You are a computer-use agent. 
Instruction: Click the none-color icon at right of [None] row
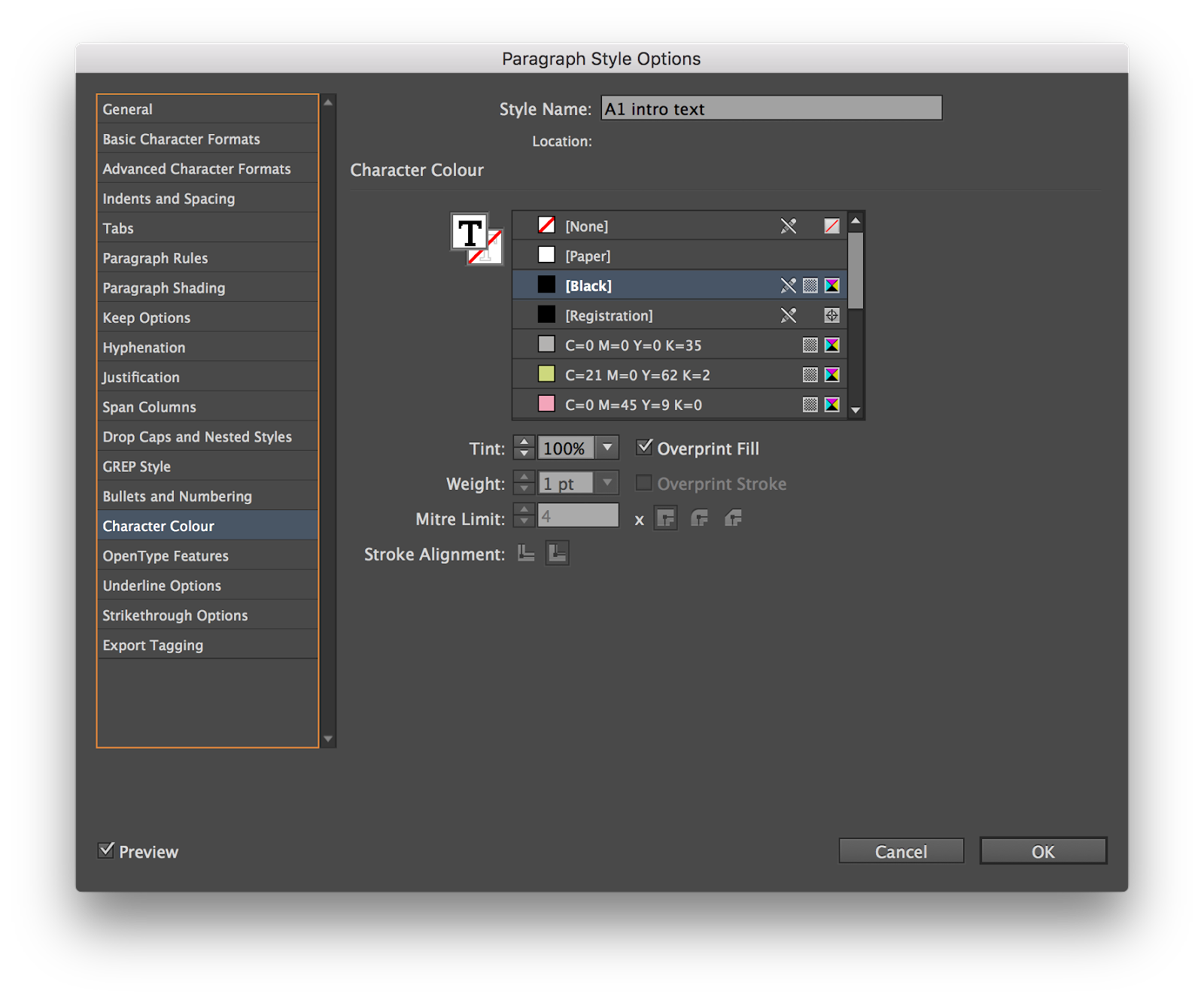click(832, 226)
